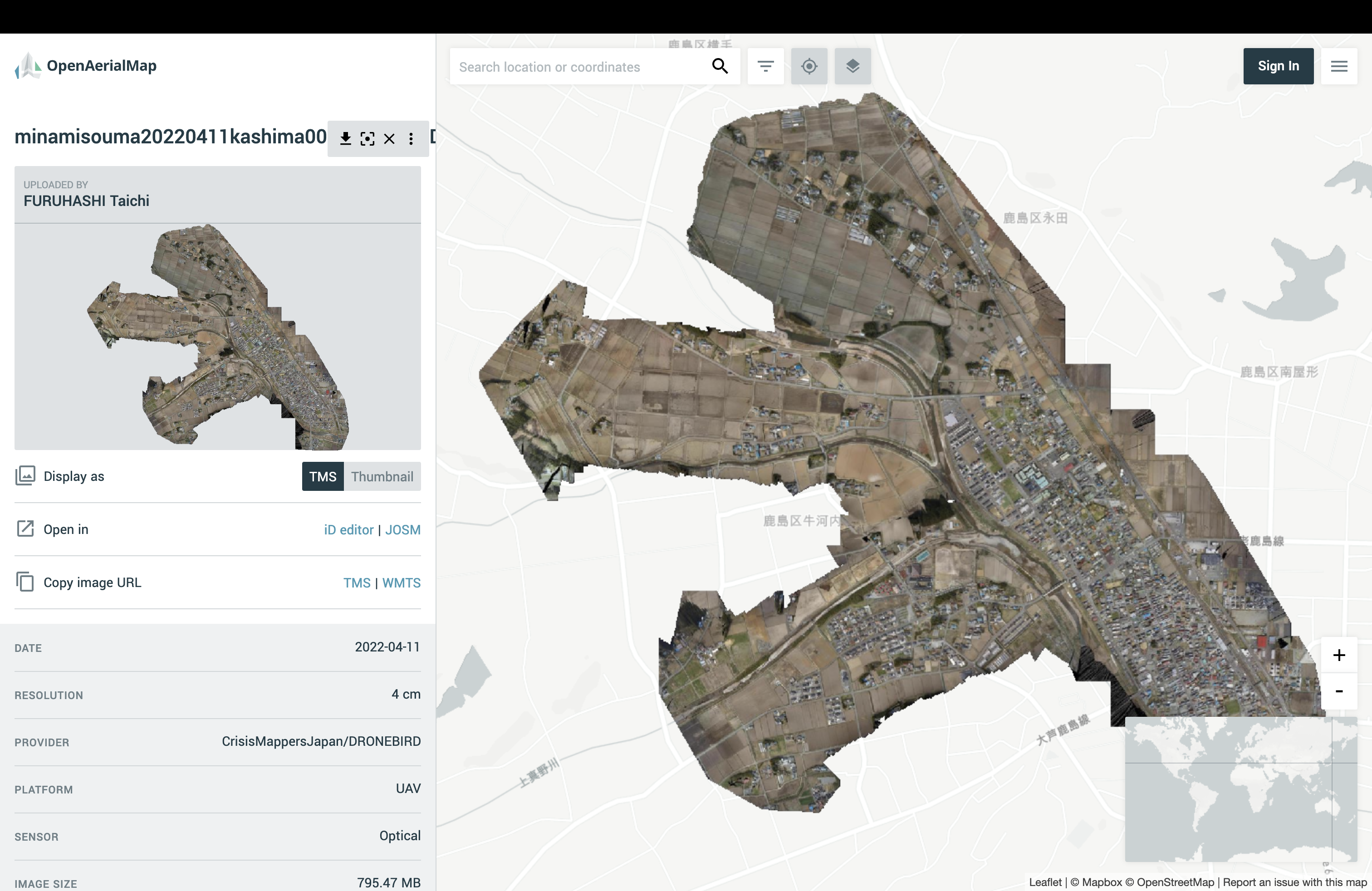The image size is (1372, 891).
Task: Copy the WMTS image URL
Action: coord(402,583)
